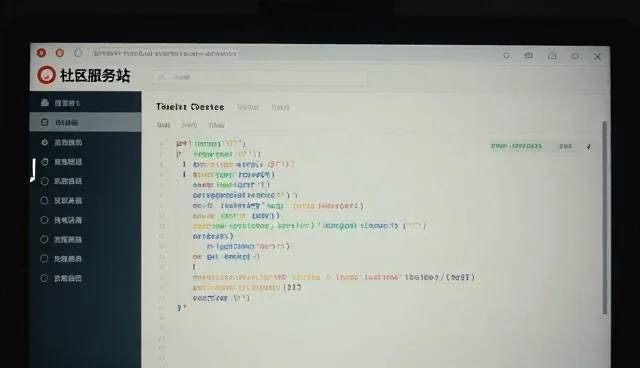
Task: Open the small arrow dropdown beside the green label
Action: [589, 146]
